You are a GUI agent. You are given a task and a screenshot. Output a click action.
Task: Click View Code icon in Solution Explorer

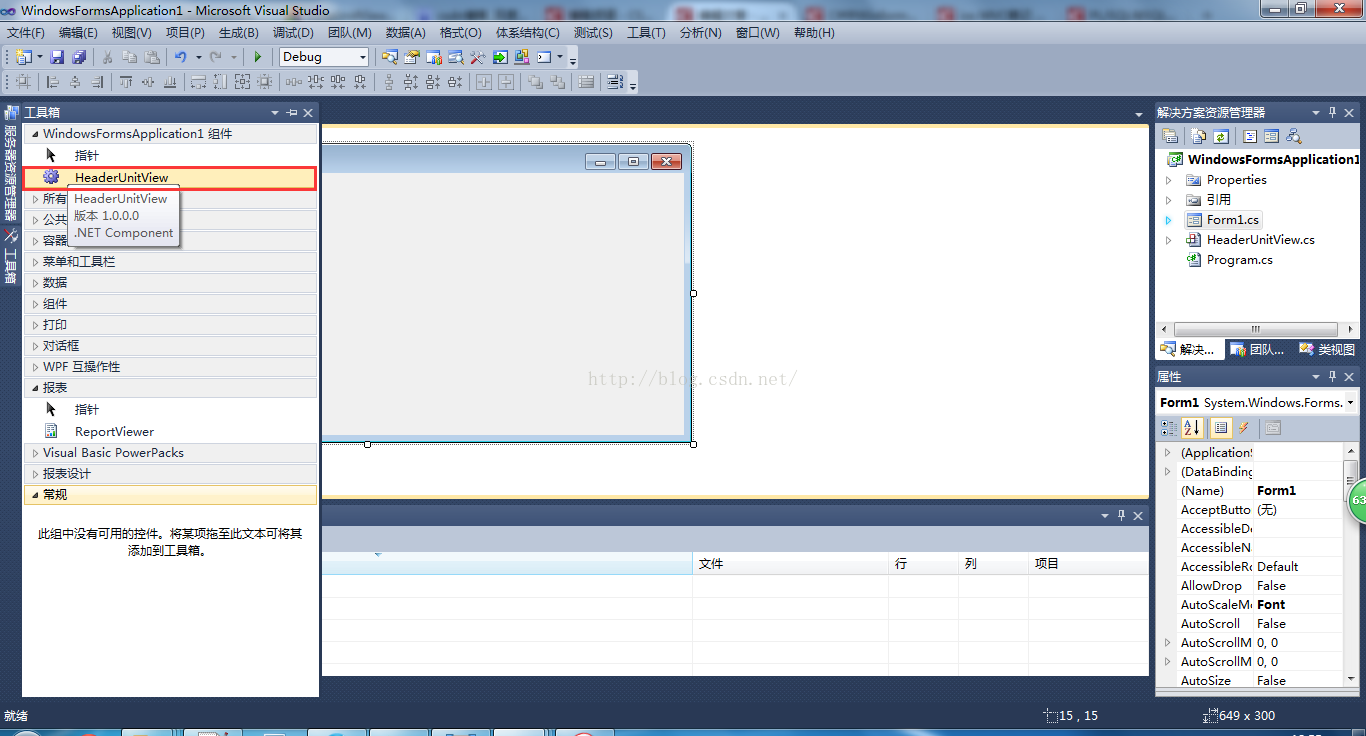click(x=1250, y=136)
